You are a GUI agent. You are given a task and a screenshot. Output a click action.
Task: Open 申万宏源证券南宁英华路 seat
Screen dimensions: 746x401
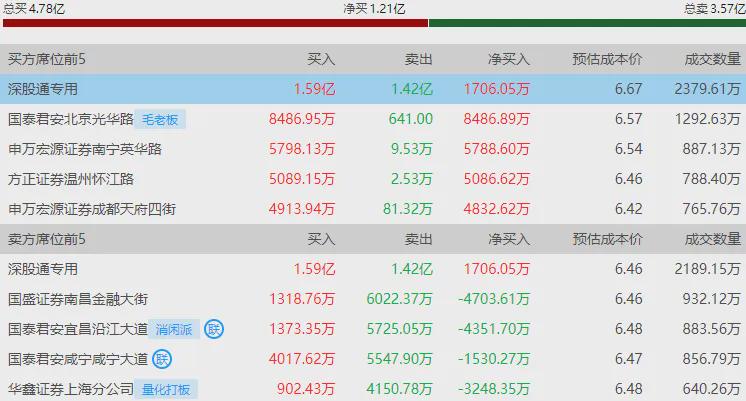click(x=85, y=149)
